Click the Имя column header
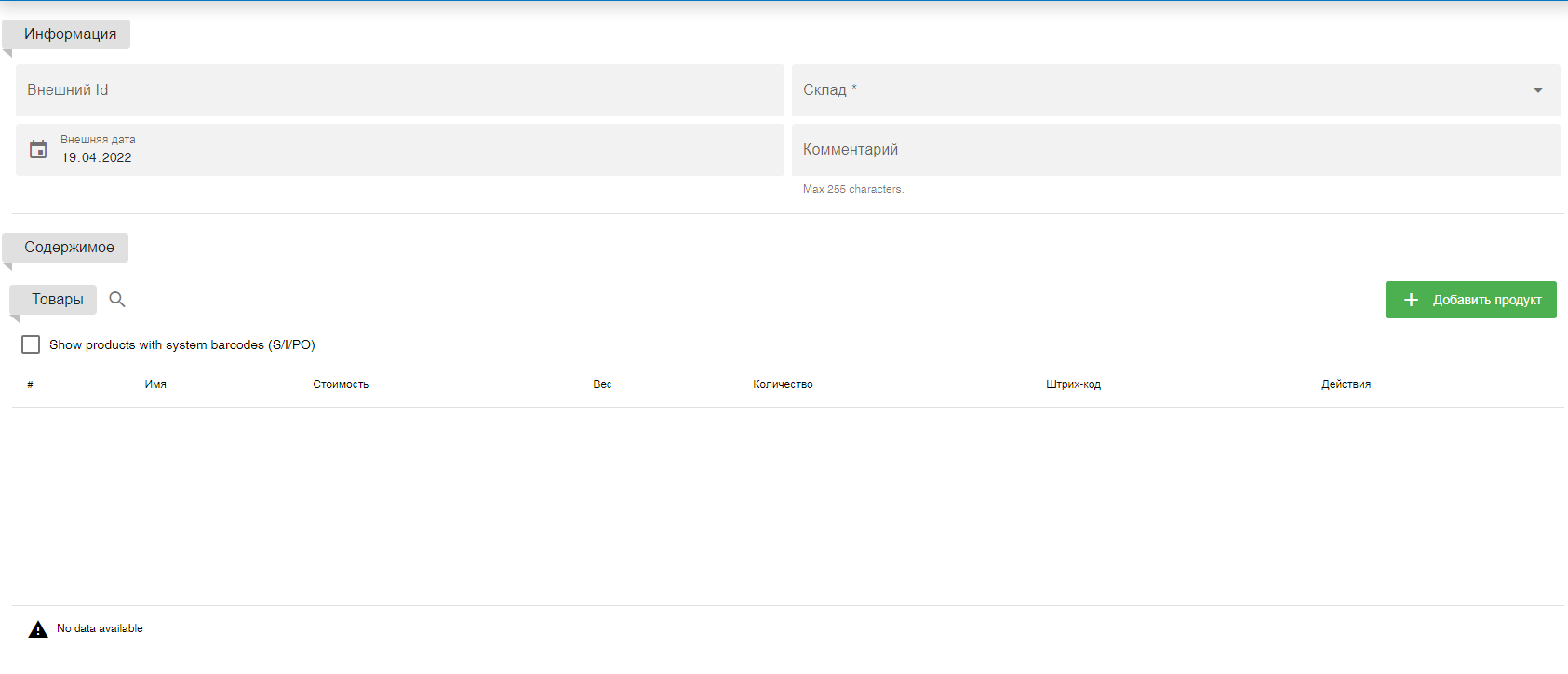Image resolution: width=1568 pixels, height=674 pixels. [155, 384]
